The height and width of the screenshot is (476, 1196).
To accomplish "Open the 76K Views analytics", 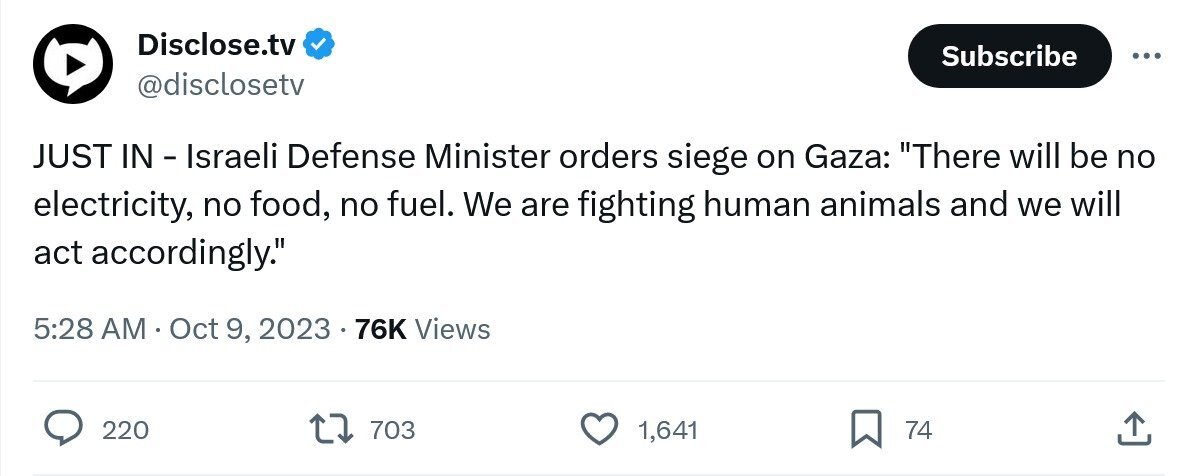I will click(422, 329).
